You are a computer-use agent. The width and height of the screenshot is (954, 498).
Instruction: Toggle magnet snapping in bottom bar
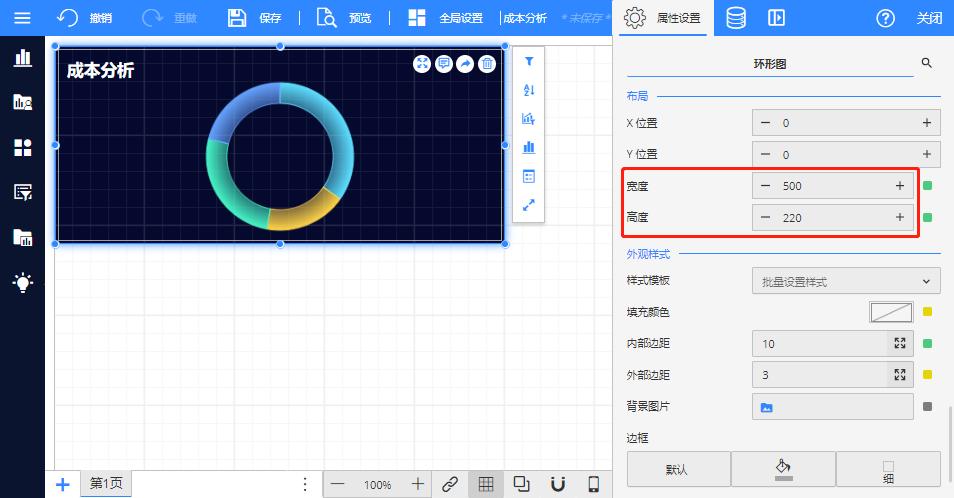click(x=558, y=484)
